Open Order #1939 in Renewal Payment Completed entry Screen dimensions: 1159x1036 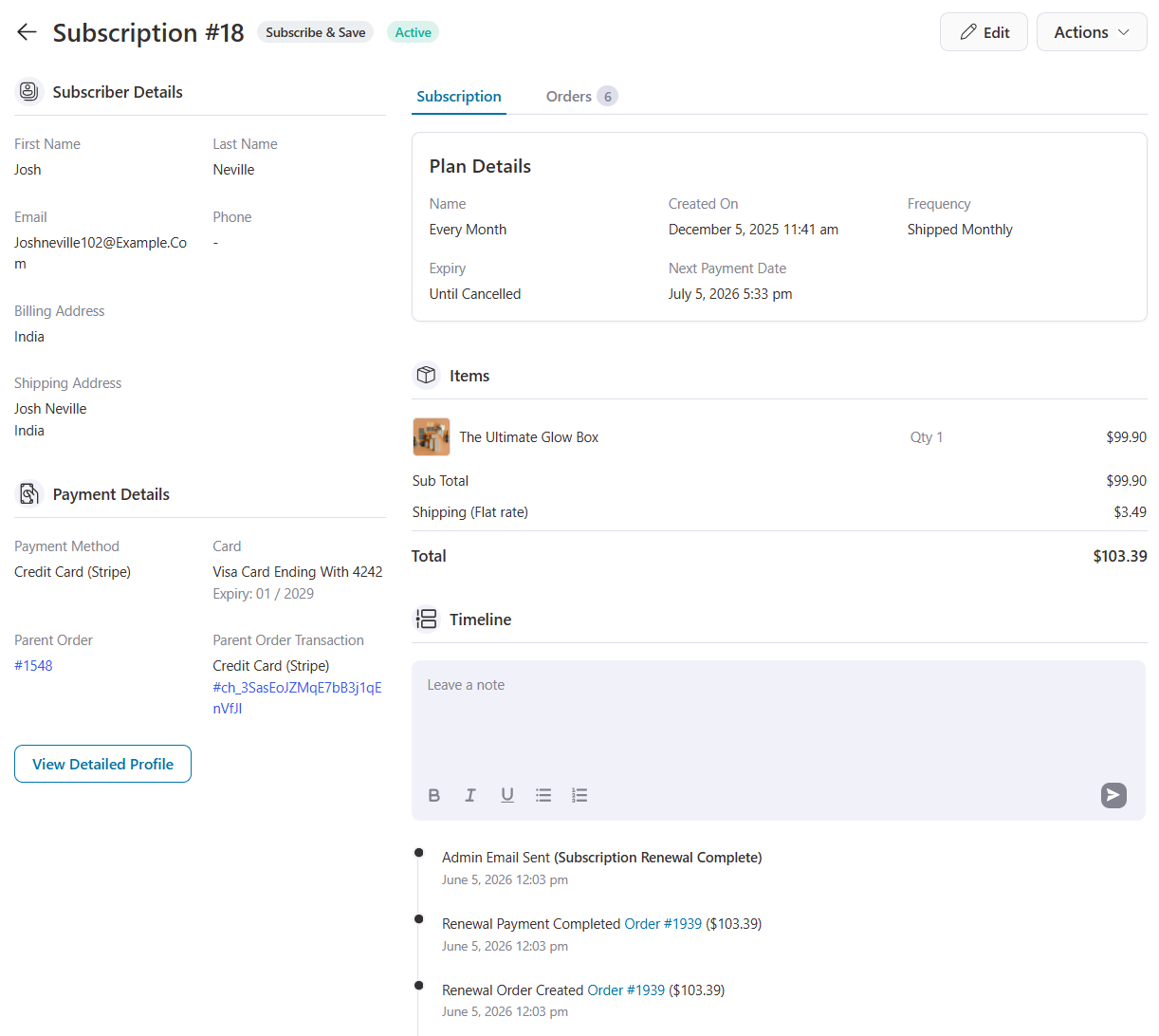[x=663, y=924]
